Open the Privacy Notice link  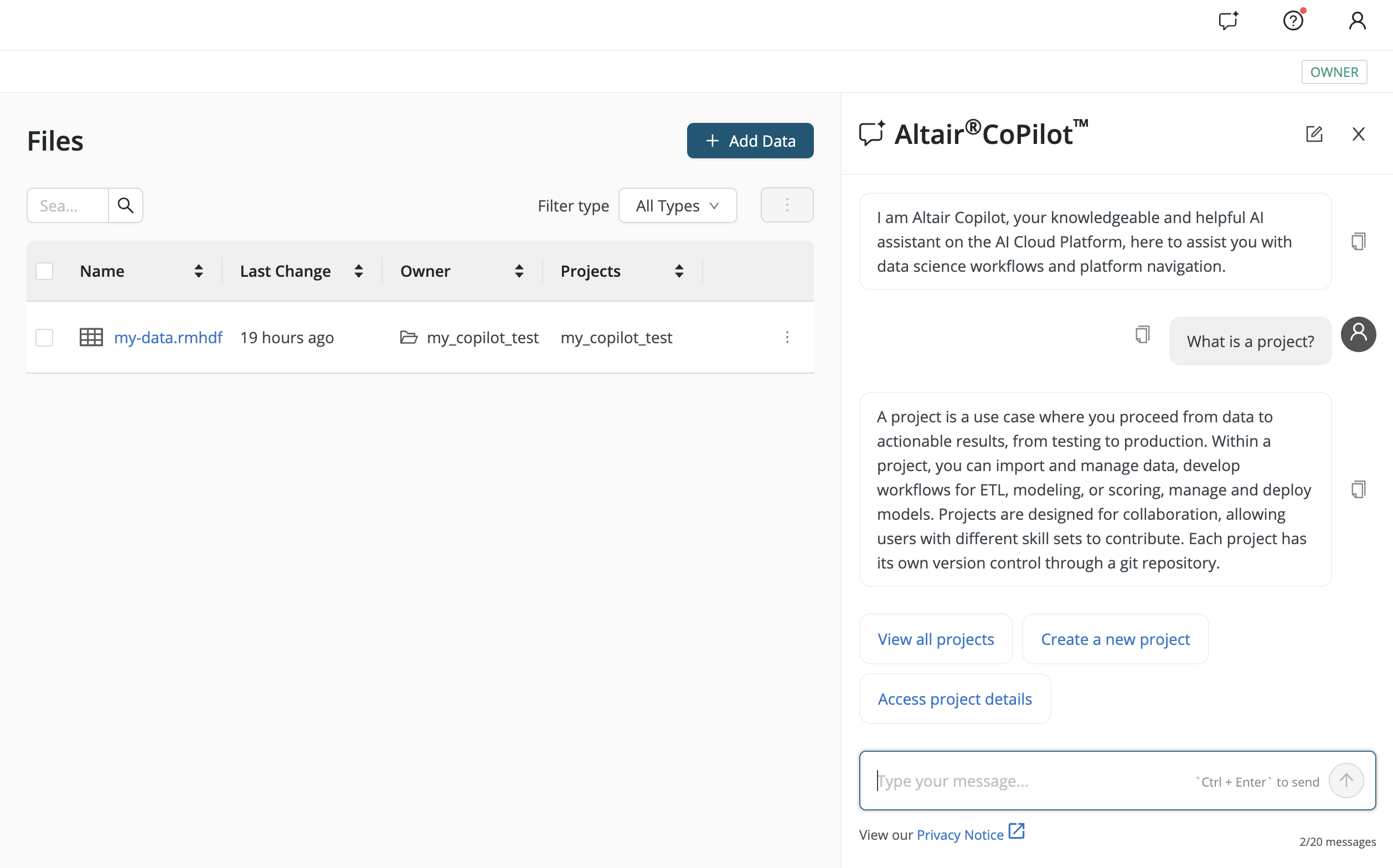(959, 834)
